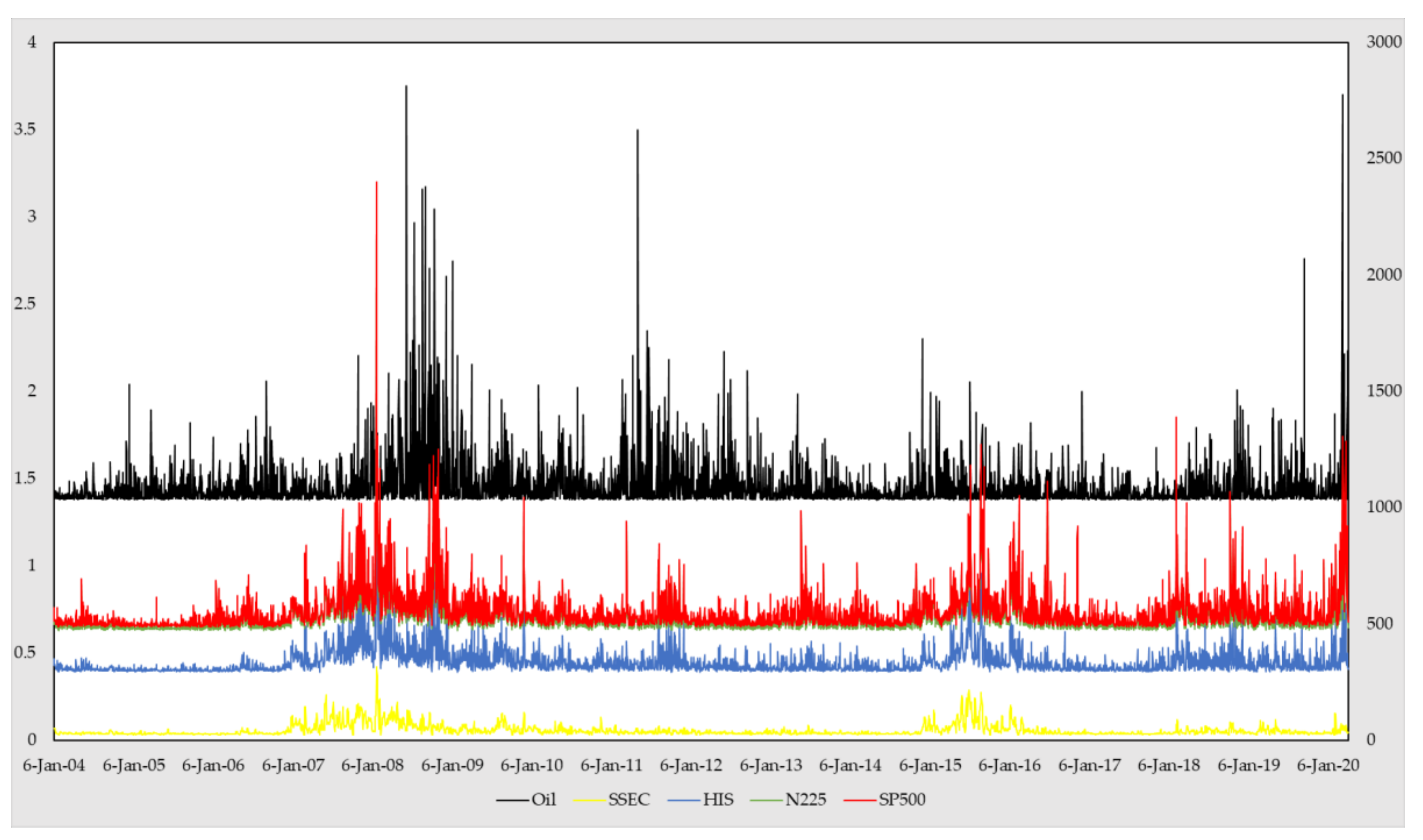Click the 6-Jan-06 date axis label
This screenshot has width=1423, height=840.
point(213,765)
